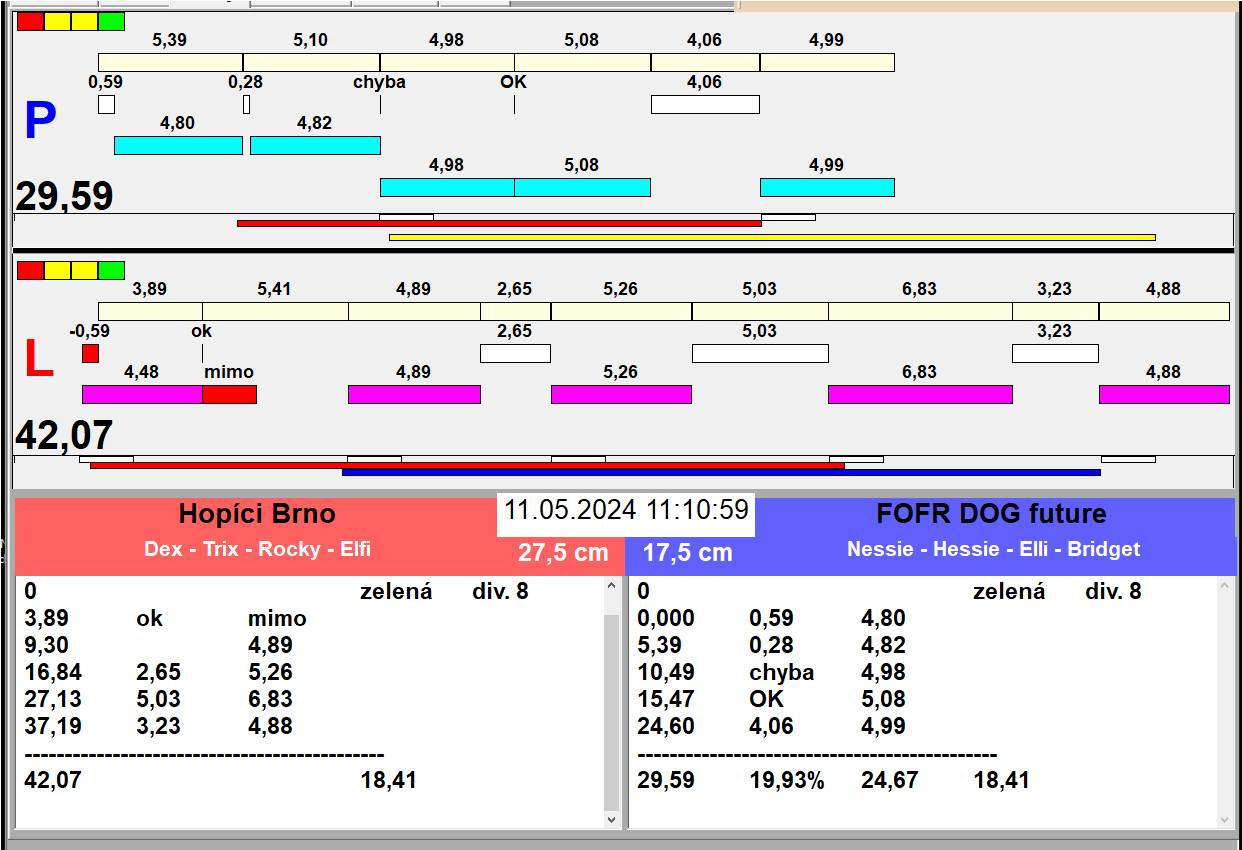Select the '16,84 2,65 5,26' row
Image resolution: width=1242 pixels, height=850 pixels.
310,673
